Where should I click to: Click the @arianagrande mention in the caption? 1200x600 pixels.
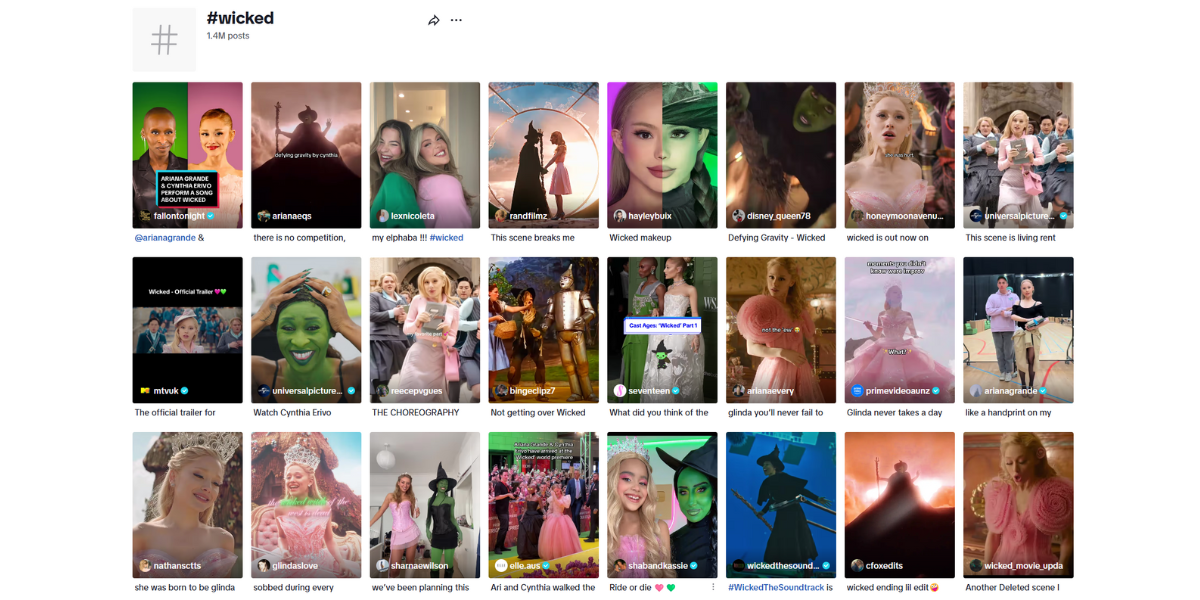tap(165, 238)
